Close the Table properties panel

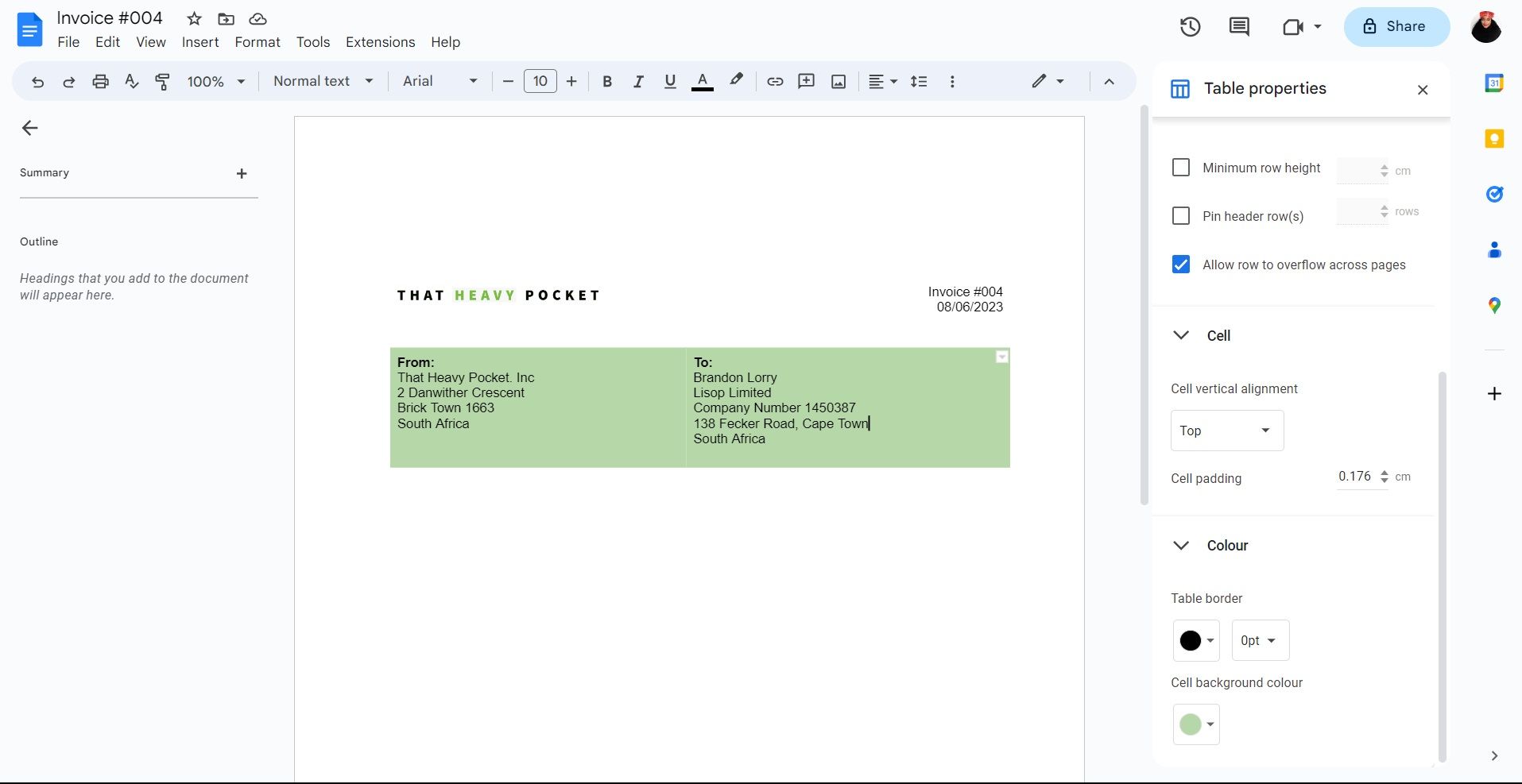1423,90
